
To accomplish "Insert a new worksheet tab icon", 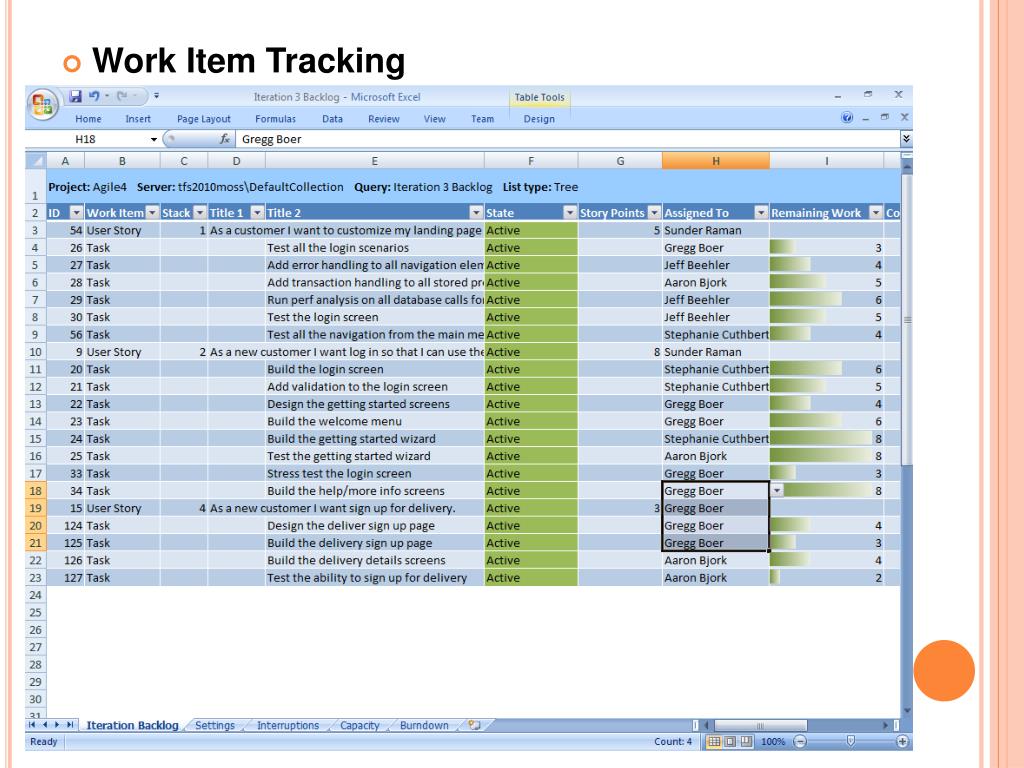I will coord(474,725).
